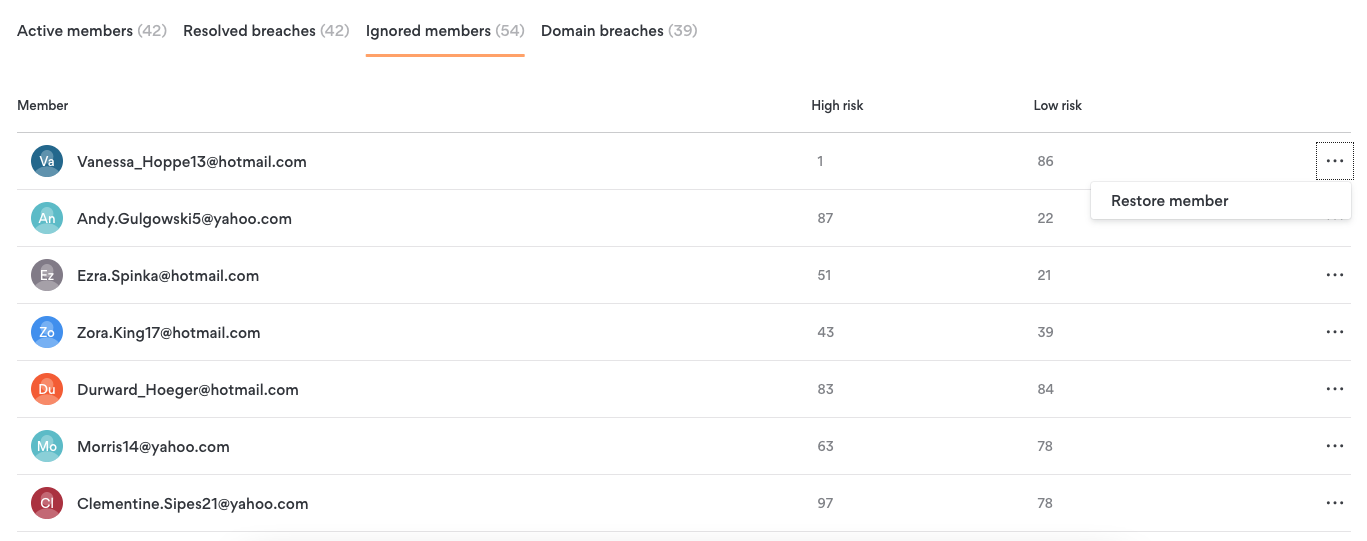Select Restore member menu option
The image size is (1367, 541).
point(1169,201)
